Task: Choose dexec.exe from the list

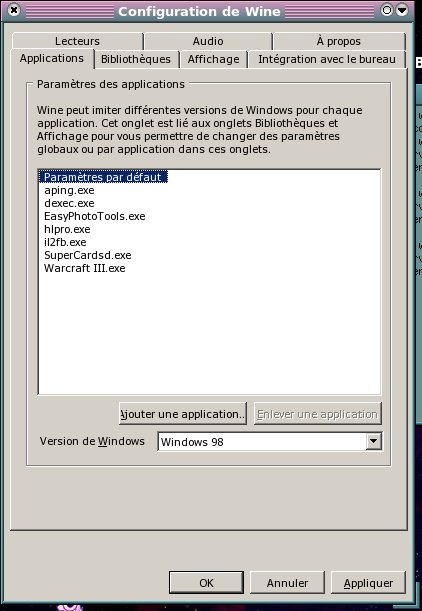Action: (x=69, y=203)
